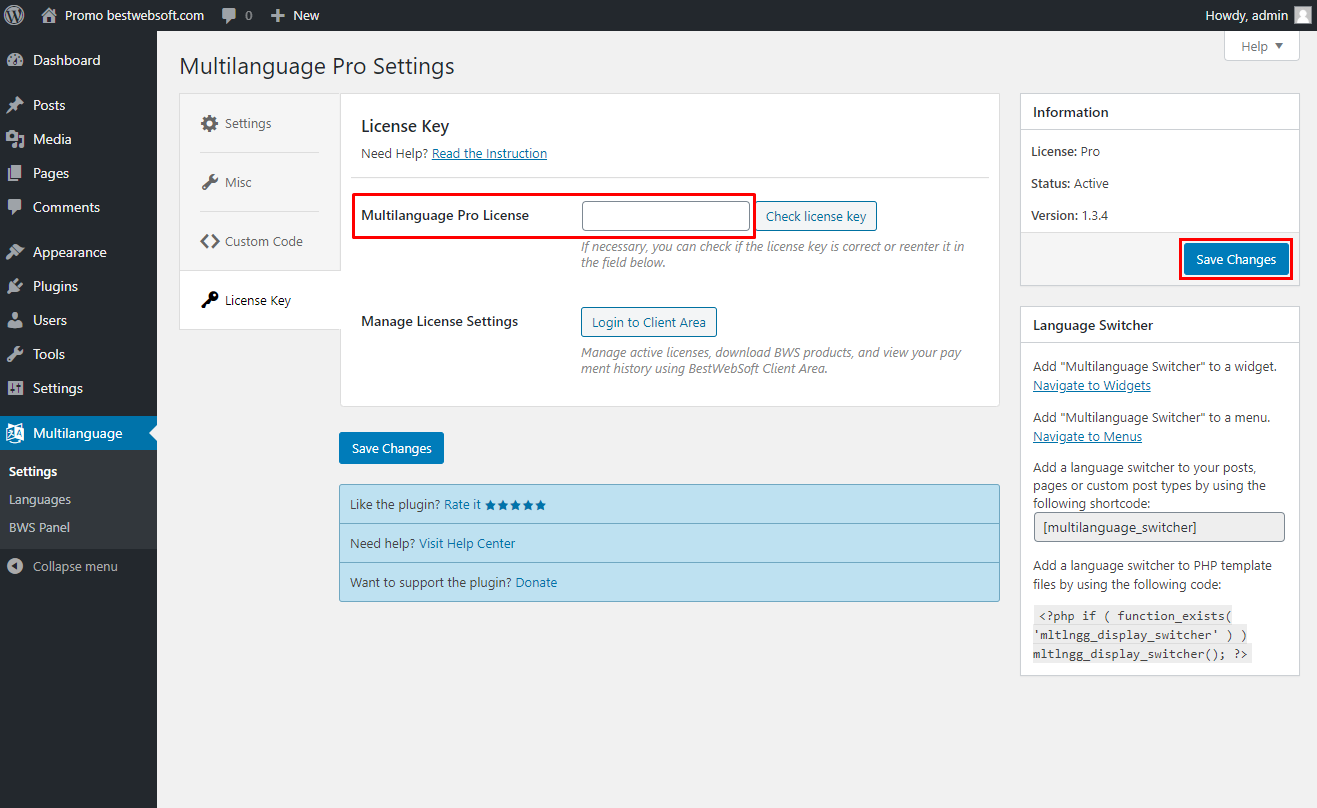
Task: Click the Settings sliders icon in sidebar
Action: (x=15, y=388)
